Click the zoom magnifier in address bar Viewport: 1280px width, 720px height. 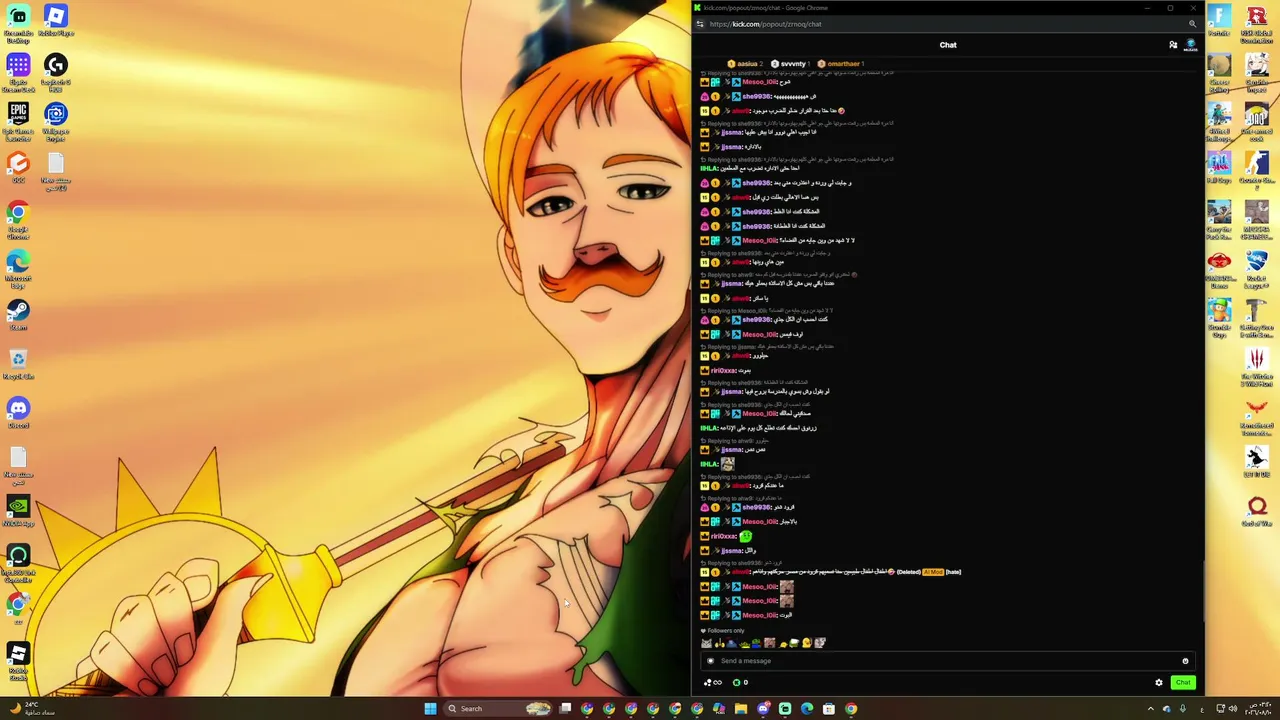[x=1192, y=24]
